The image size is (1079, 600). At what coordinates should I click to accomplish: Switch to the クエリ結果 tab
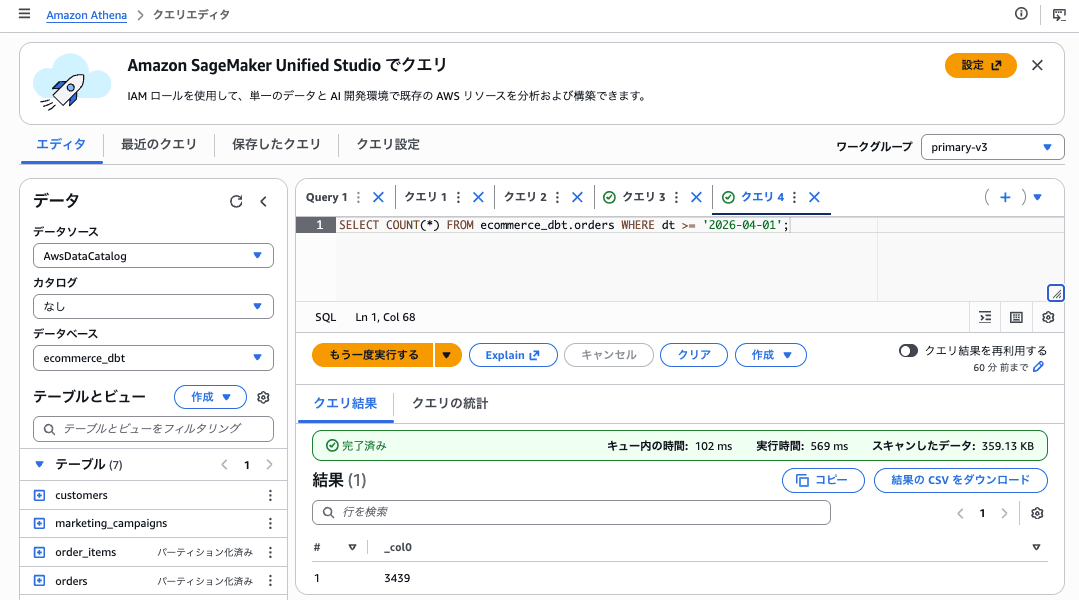coord(345,403)
